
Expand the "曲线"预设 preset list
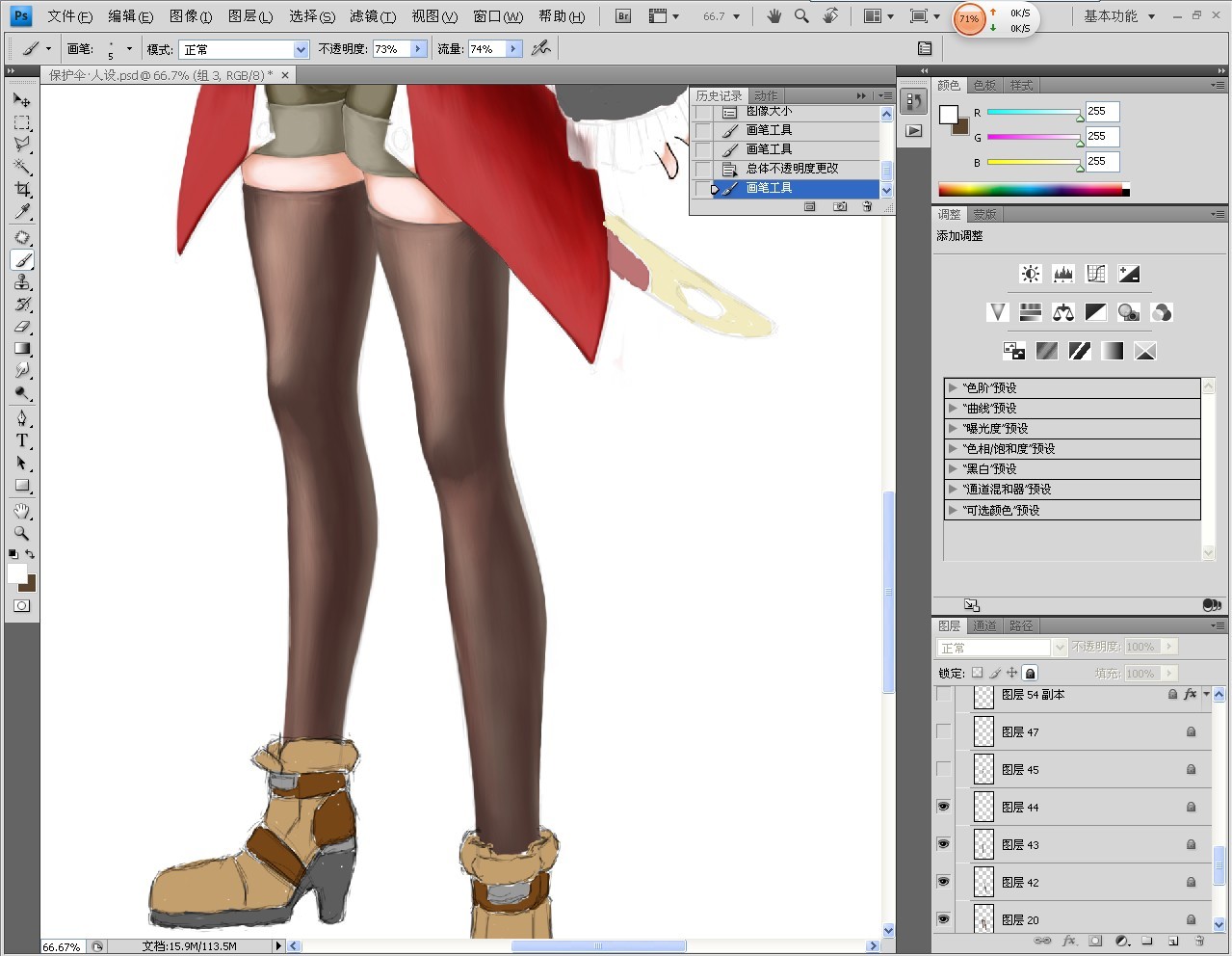tap(953, 408)
